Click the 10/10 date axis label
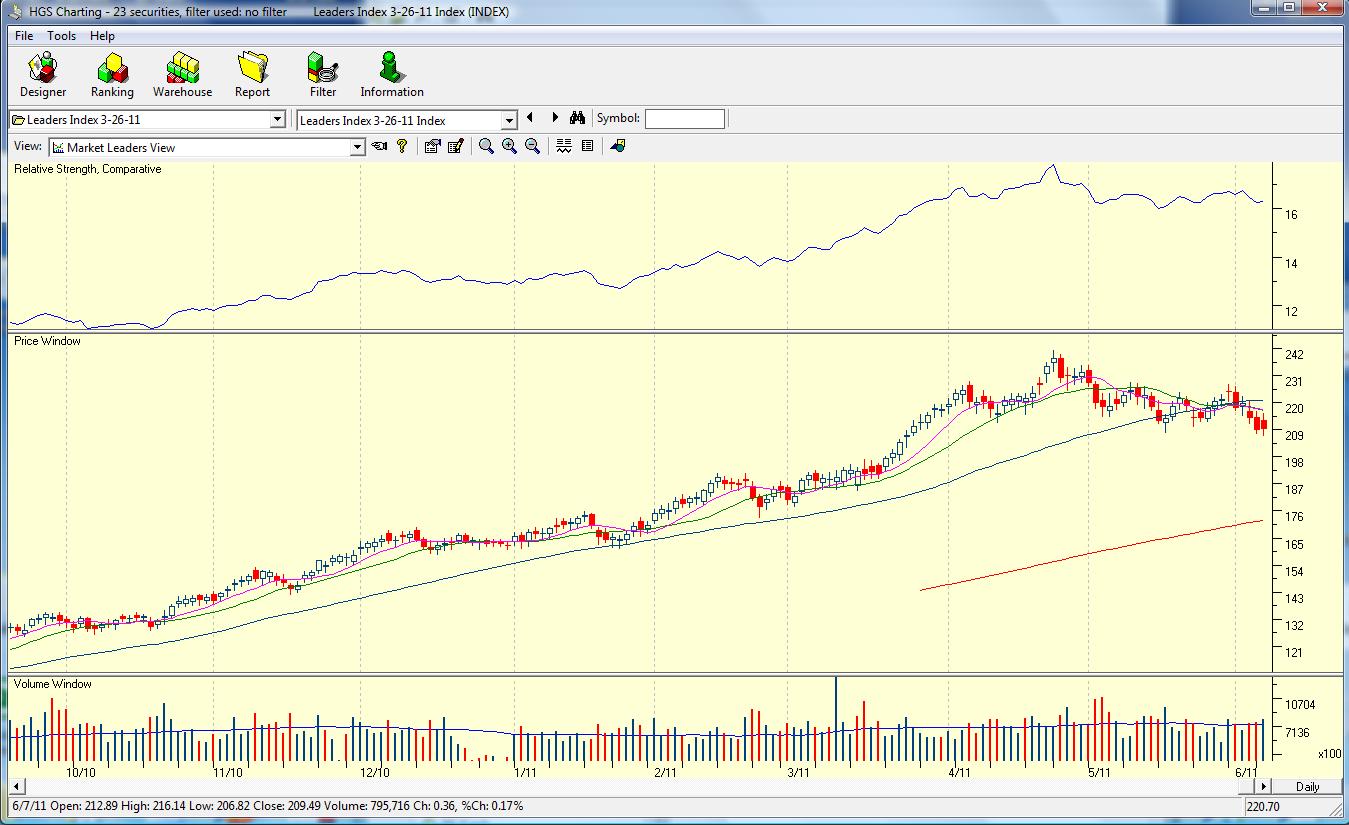The image size is (1349, 825). (x=81, y=772)
